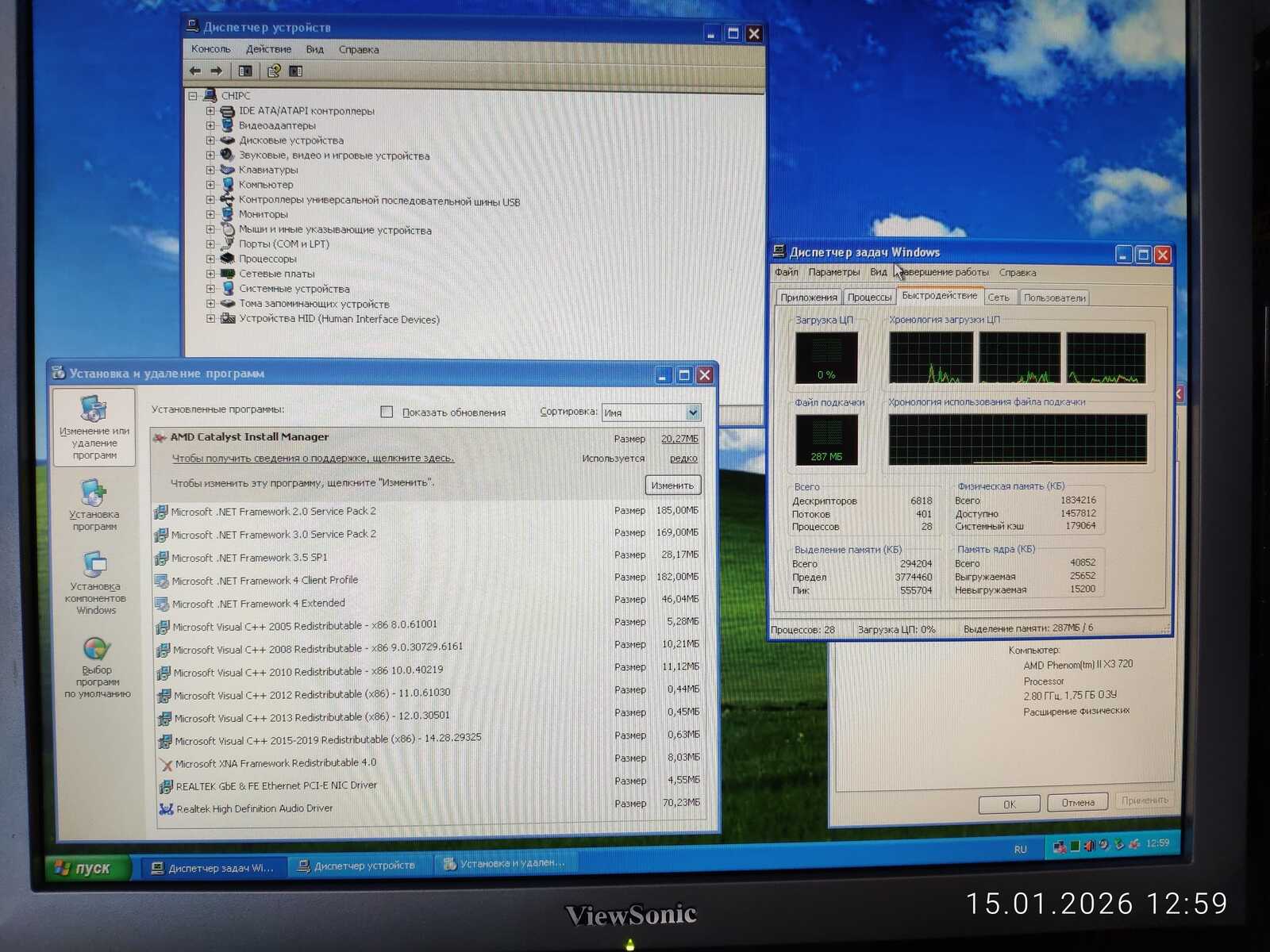This screenshot has width=1270, height=952.
Task: Switch to 'Диспетчер задач Wi...' taskbar button
Action: pyautogui.click(x=212, y=868)
